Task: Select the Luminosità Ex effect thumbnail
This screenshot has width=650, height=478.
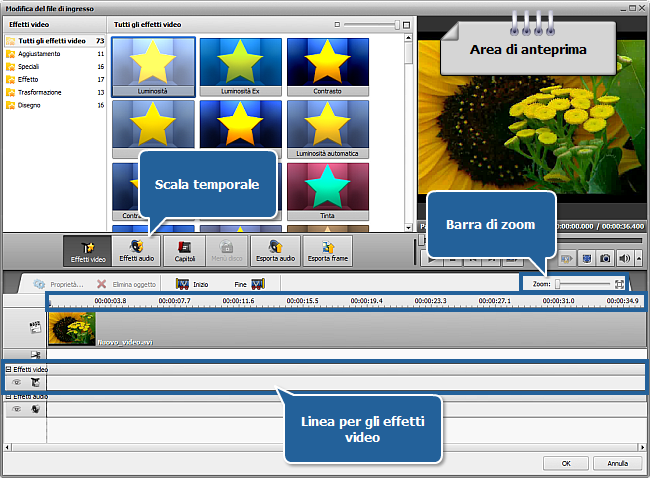Action: tap(240, 67)
